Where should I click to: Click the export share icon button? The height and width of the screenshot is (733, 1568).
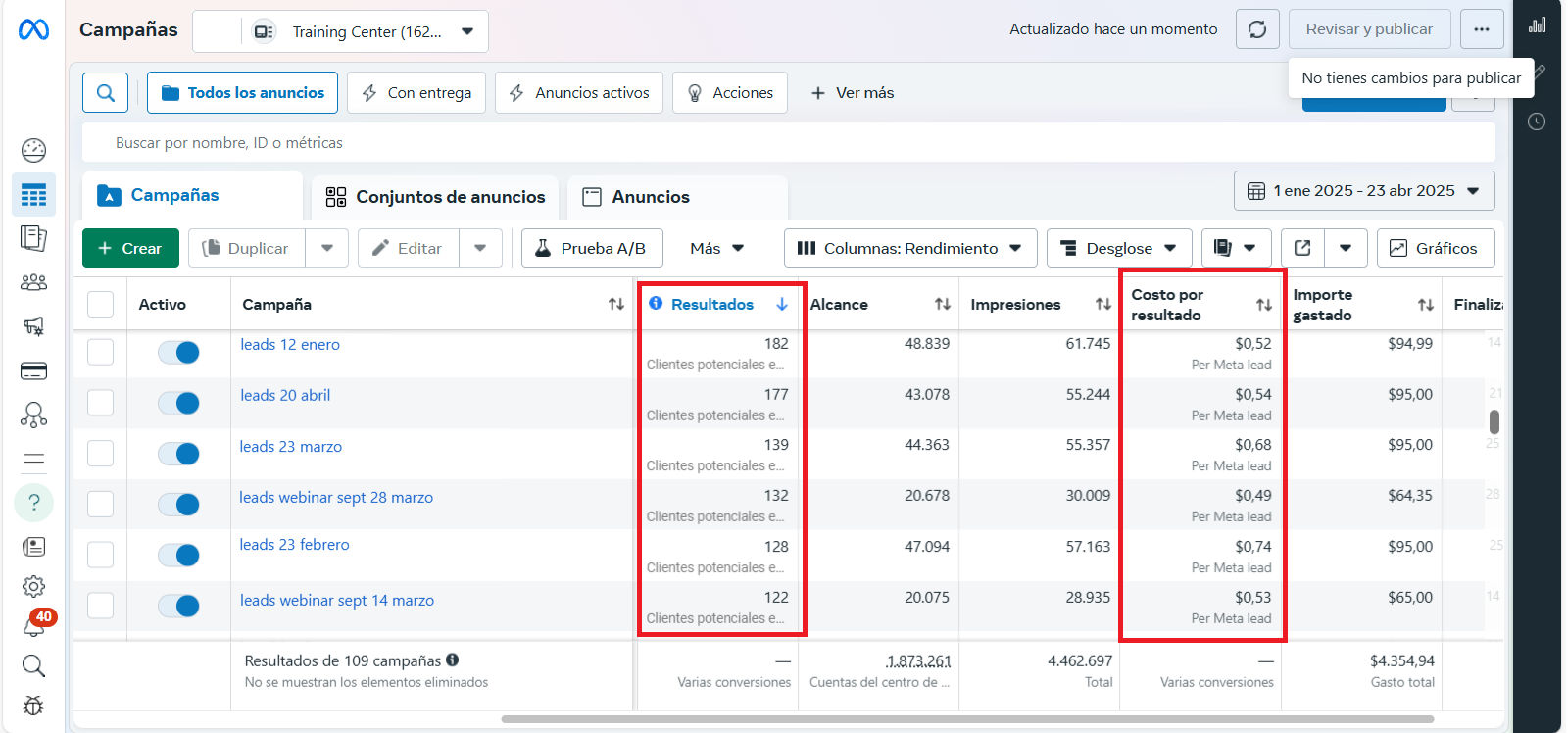click(1302, 248)
